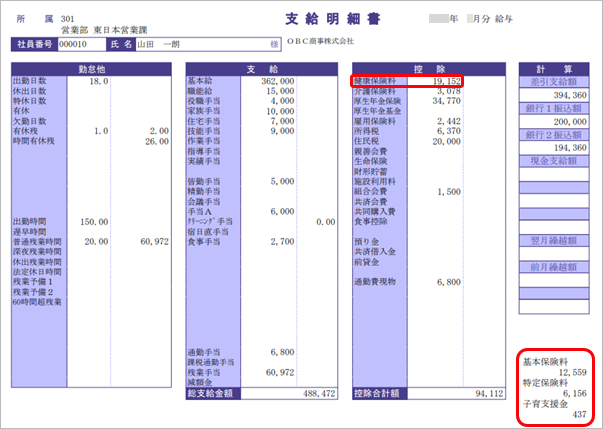Select the 深夜残業時間 row label
Viewport: 603px width, 429px height.
pos(37,252)
